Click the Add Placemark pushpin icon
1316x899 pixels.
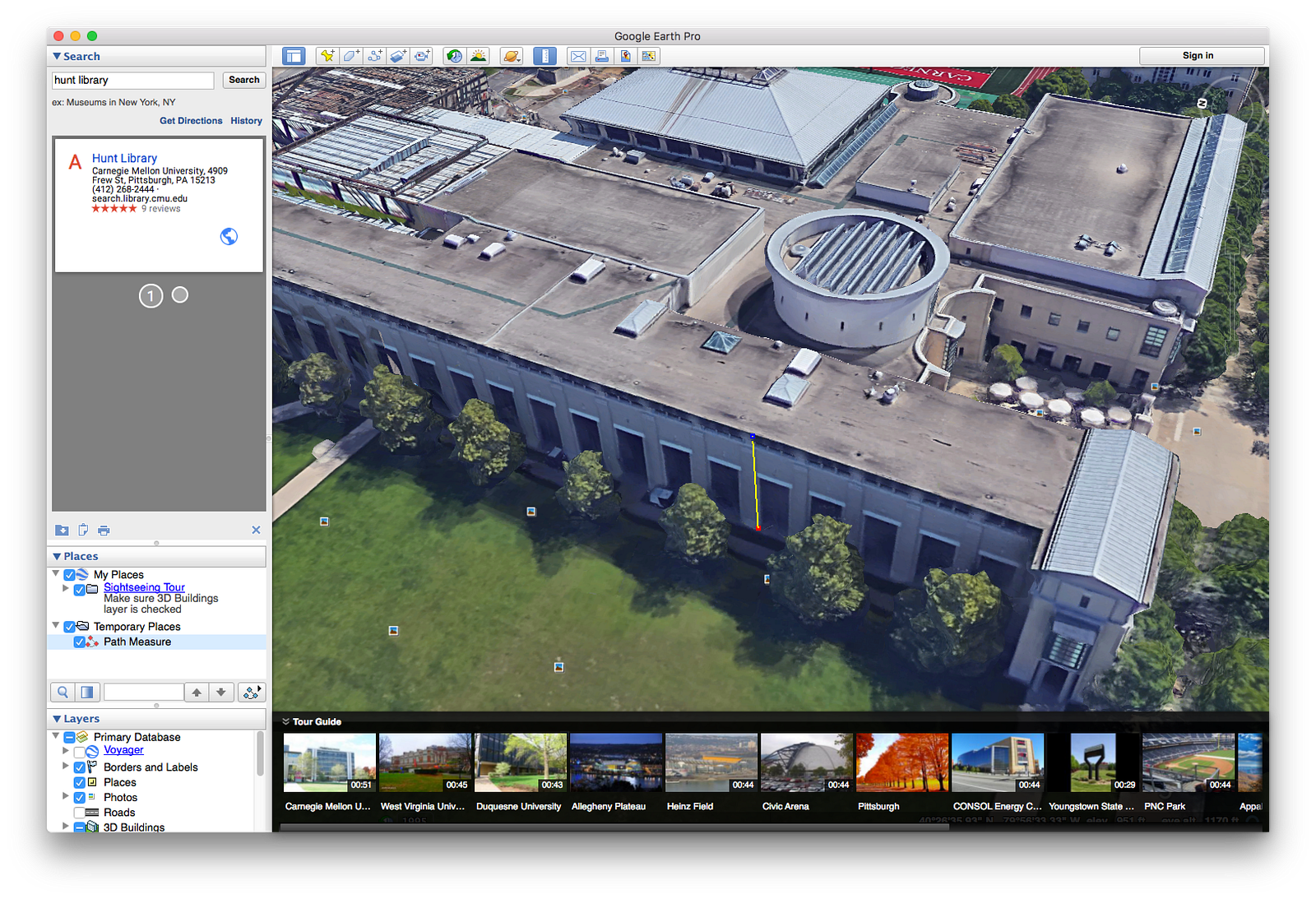[x=327, y=56]
